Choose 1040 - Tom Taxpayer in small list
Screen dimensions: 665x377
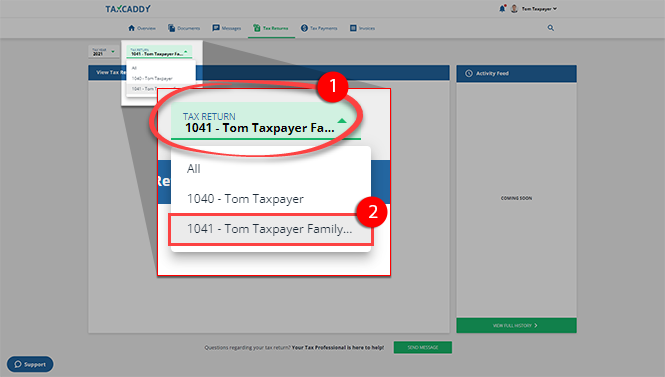click(x=152, y=78)
